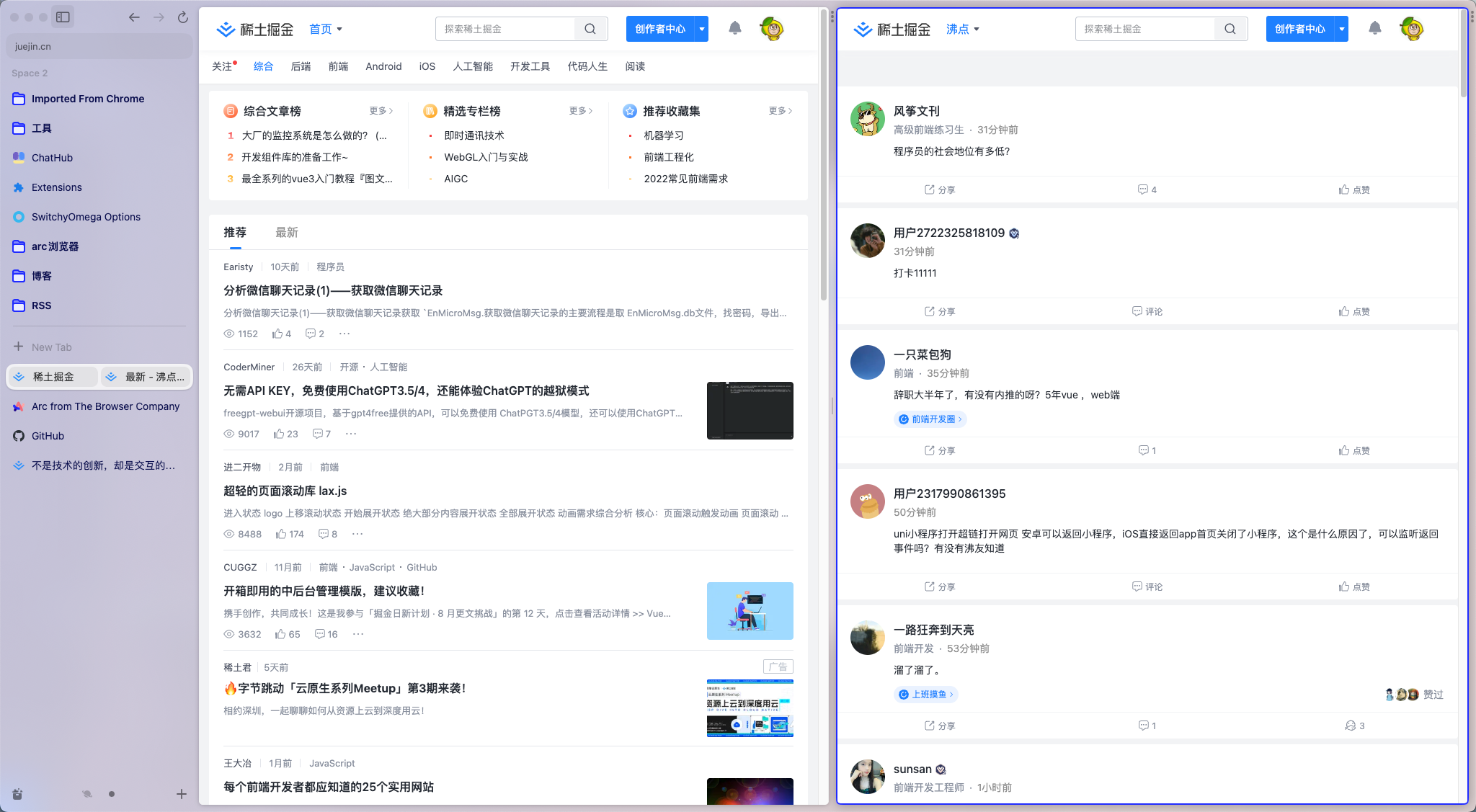Toggle the Arc sidebar panel icon
This screenshot has width=1476, height=812.
click(63, 17)
